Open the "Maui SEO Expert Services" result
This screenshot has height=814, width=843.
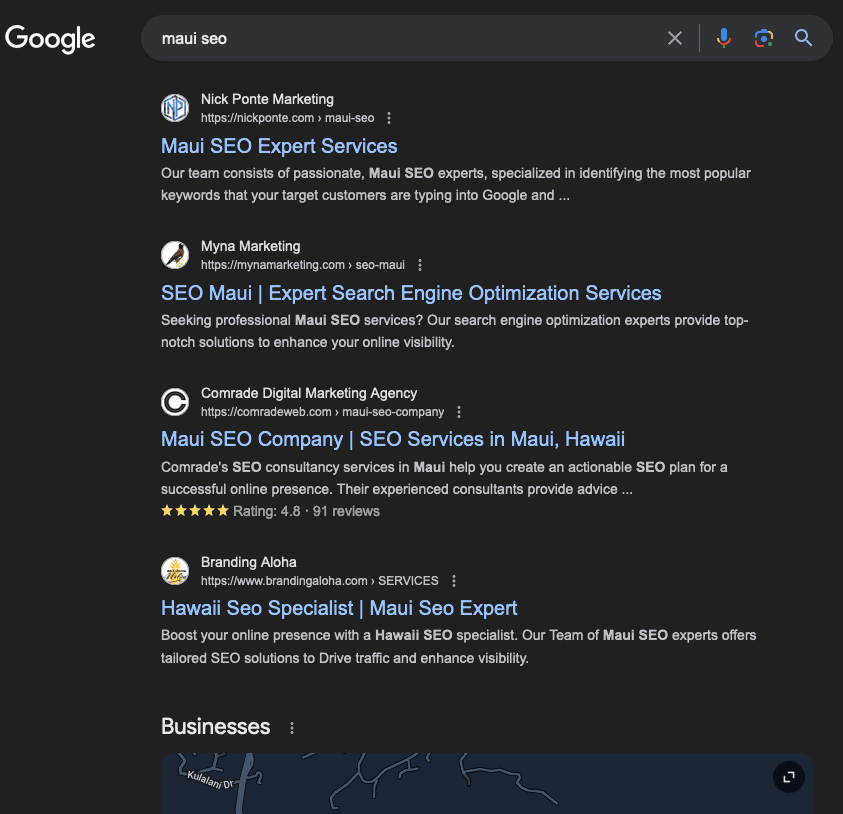click(279, 146)
